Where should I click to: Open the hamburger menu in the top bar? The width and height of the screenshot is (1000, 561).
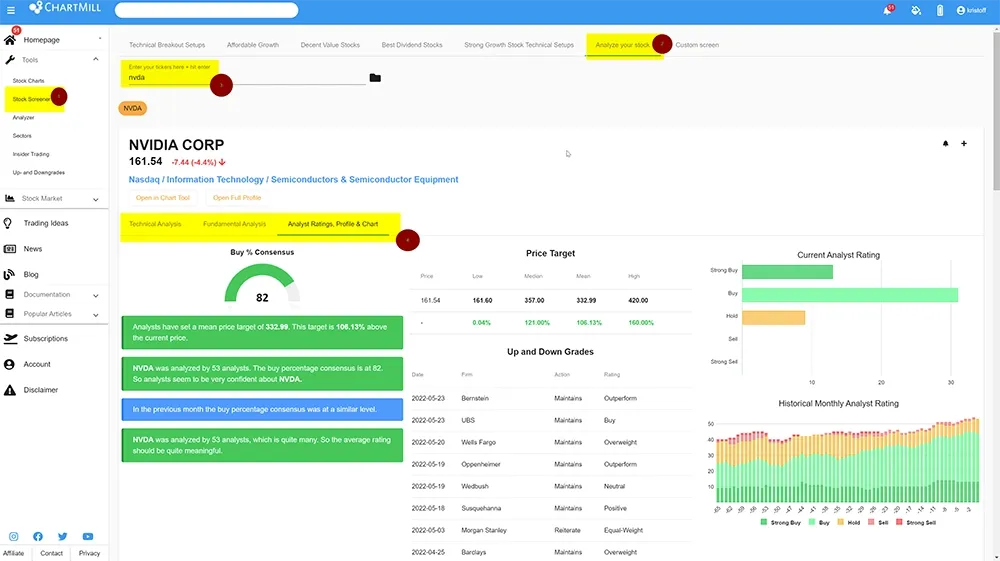click(x=11, y=10)
